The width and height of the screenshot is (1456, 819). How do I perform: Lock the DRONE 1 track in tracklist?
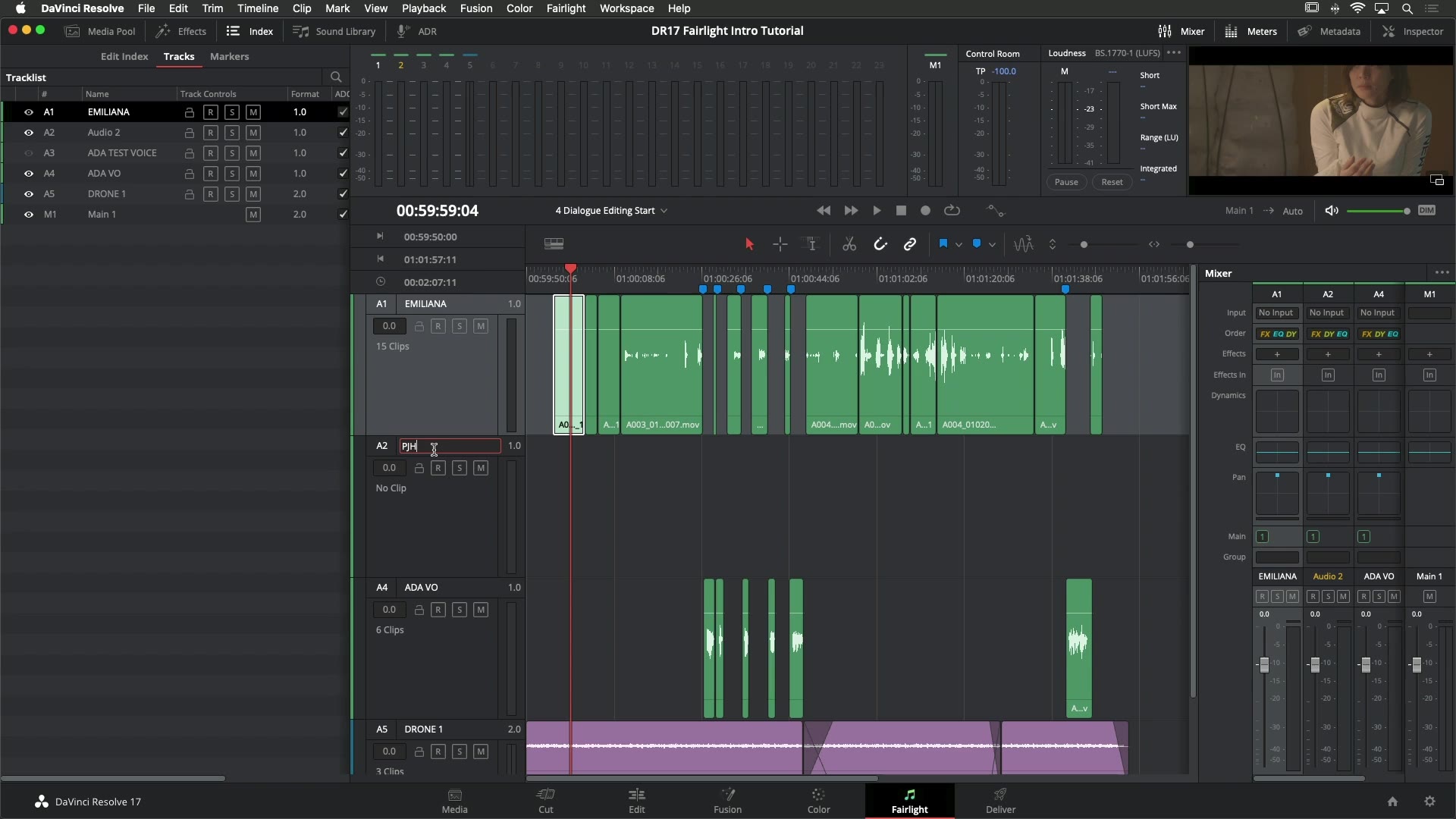click(x=190, y=194)
